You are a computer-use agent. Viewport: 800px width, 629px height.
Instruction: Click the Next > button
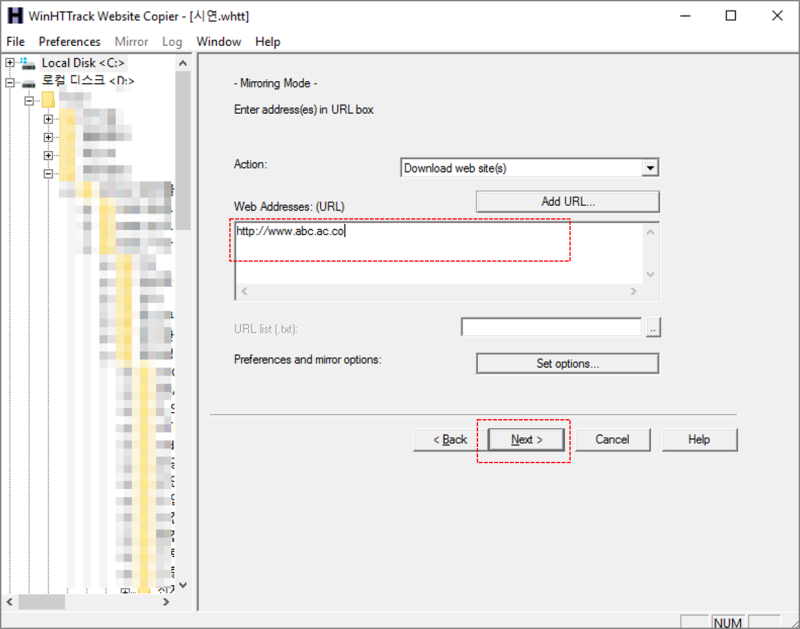coord(526,439)
